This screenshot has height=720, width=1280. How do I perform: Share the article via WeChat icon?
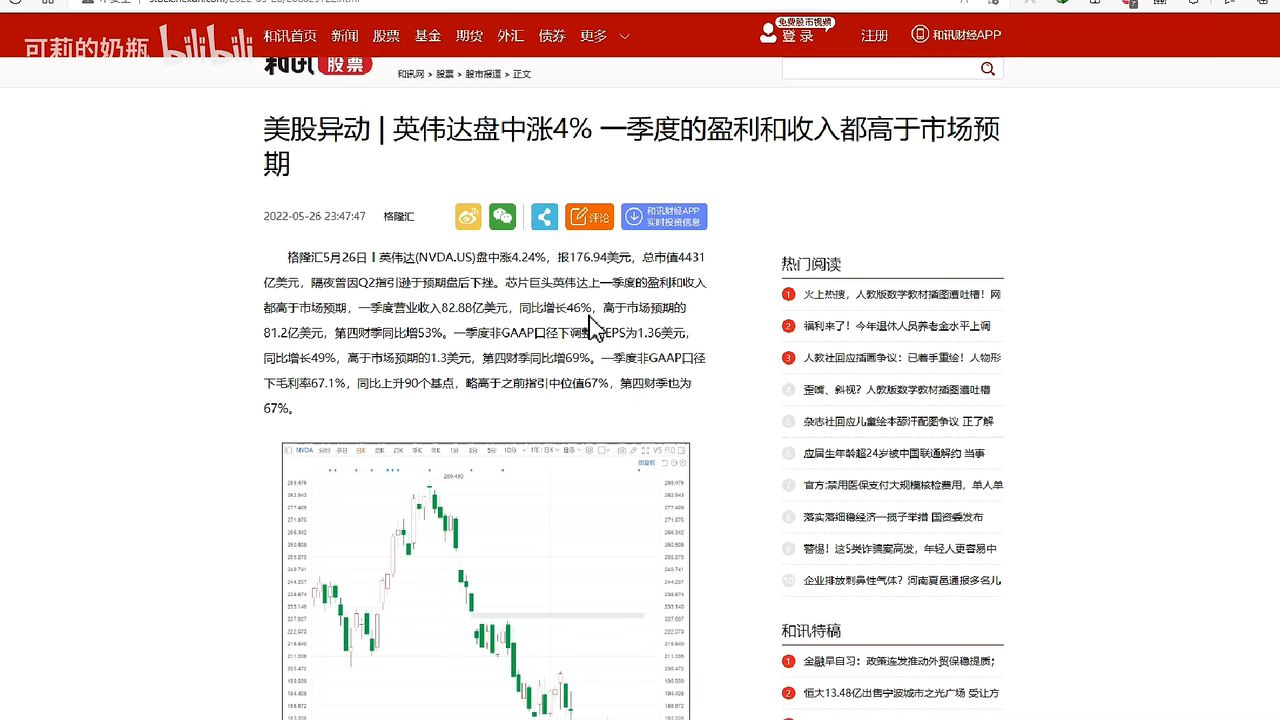click(503, 217)
